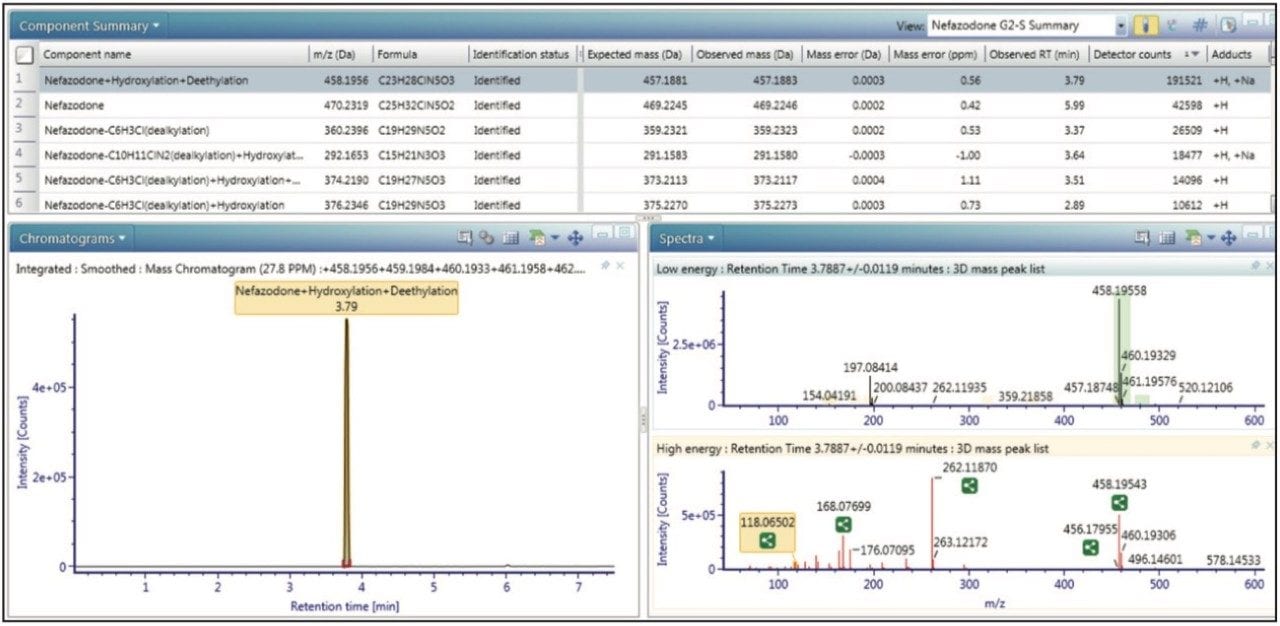
Task: Click the fragment icon under the 118.06502 peak label
Action: coord(767,540)
